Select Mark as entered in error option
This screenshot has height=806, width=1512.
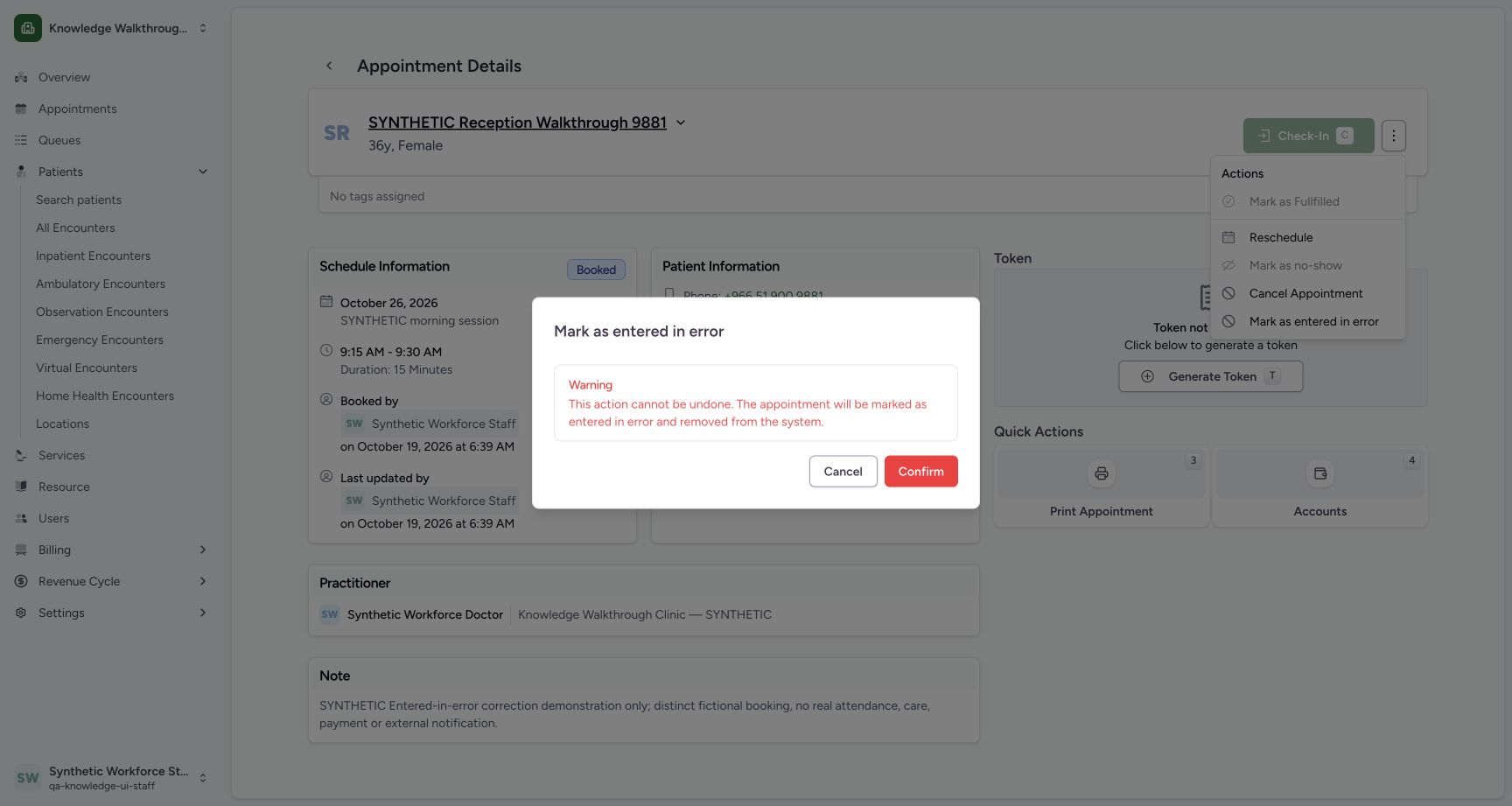(x=1307, y=321)
